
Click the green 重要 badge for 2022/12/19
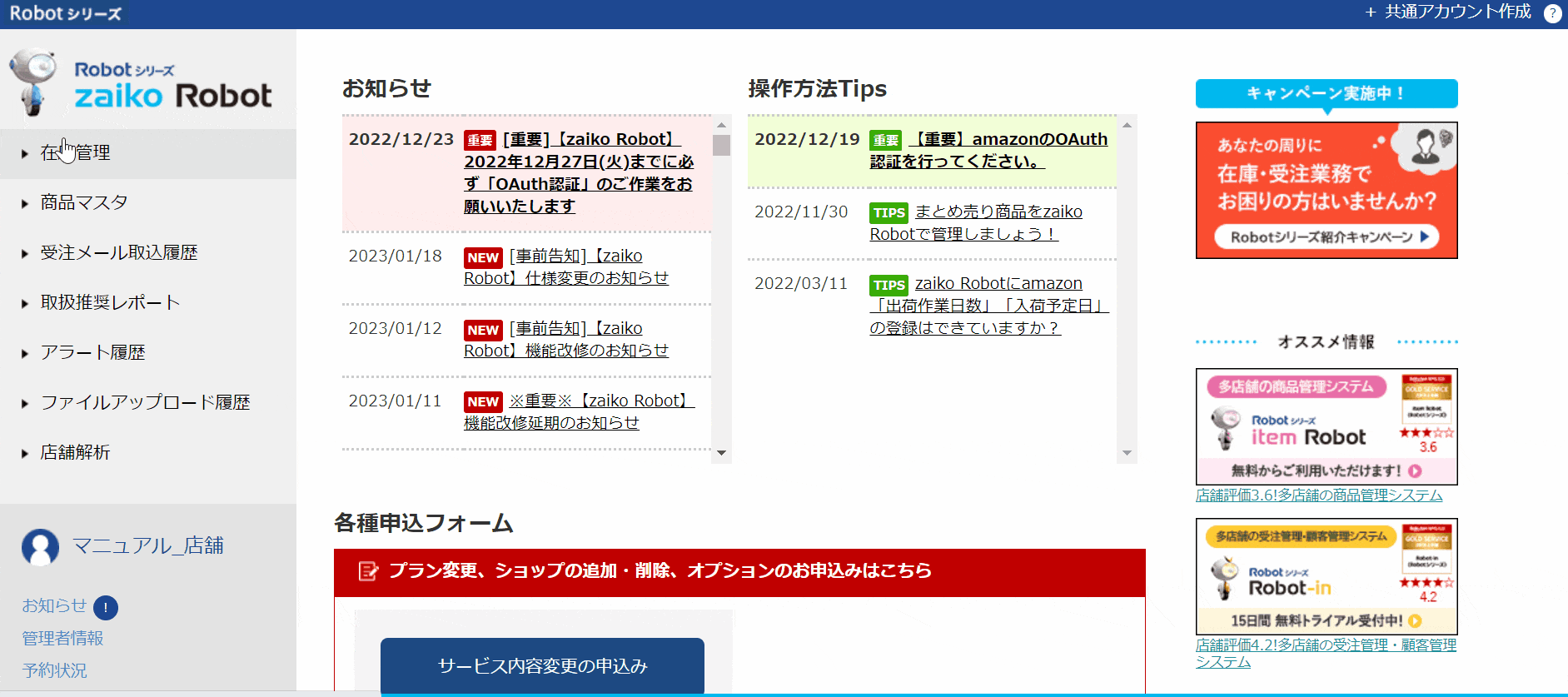886,141
